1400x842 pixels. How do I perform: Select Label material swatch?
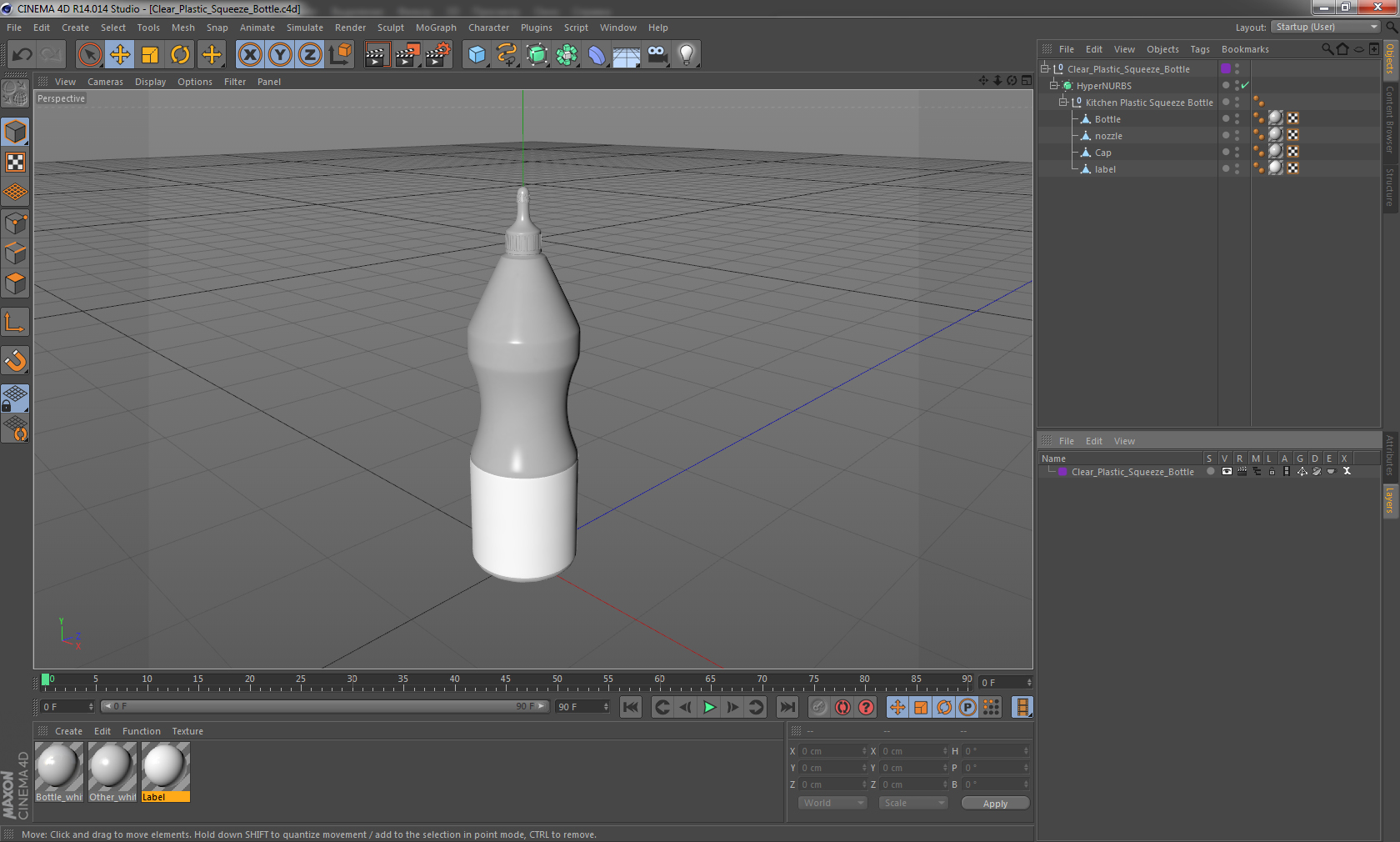pyautogui.click(x=166, y=772)
